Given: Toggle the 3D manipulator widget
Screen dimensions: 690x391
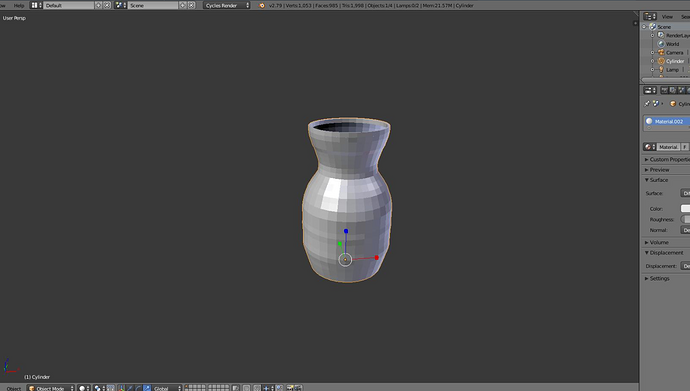Looking at the screenshot, I should point(121,388).
